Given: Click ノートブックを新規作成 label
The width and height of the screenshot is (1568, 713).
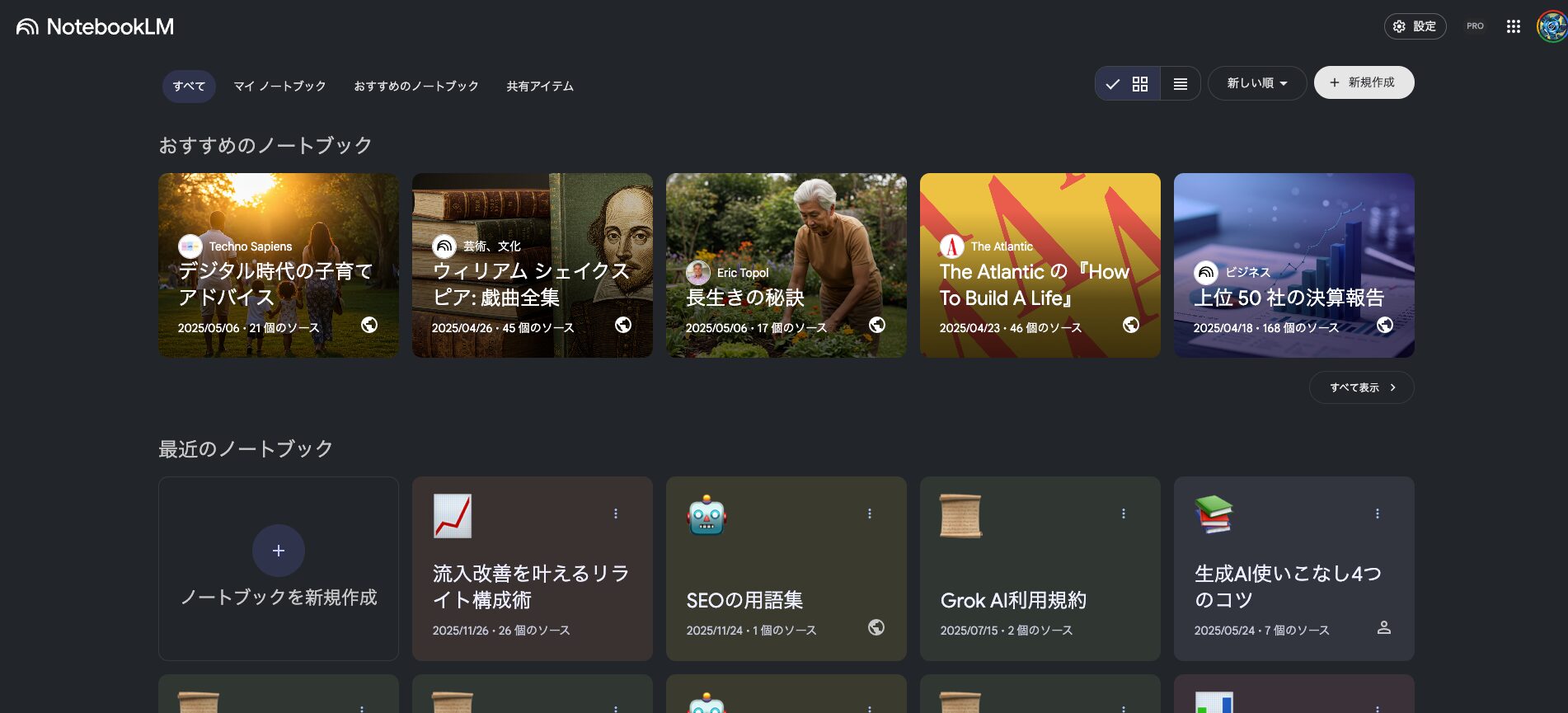Looking at the screenshot, I should coord(279,598).
